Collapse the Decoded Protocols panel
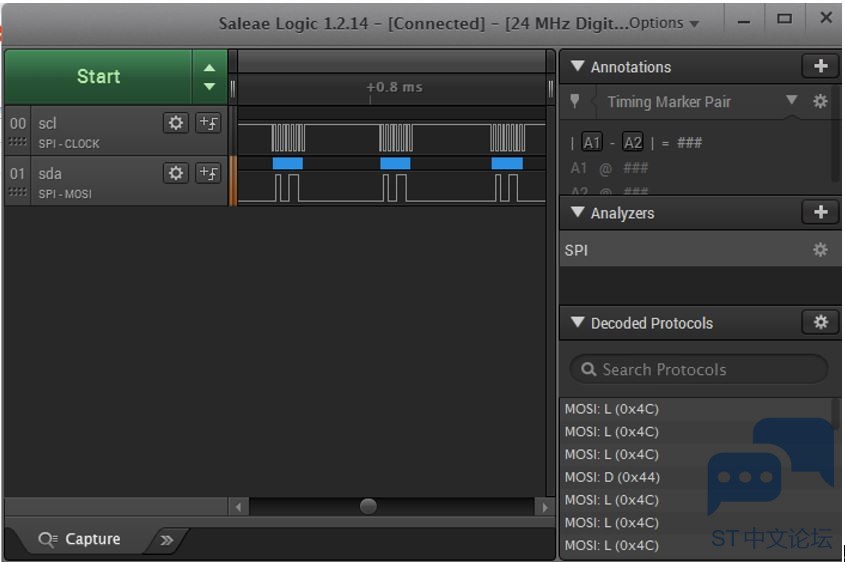Image resolution: width=845 pixels, height=562 pixels. pos(577,322)
